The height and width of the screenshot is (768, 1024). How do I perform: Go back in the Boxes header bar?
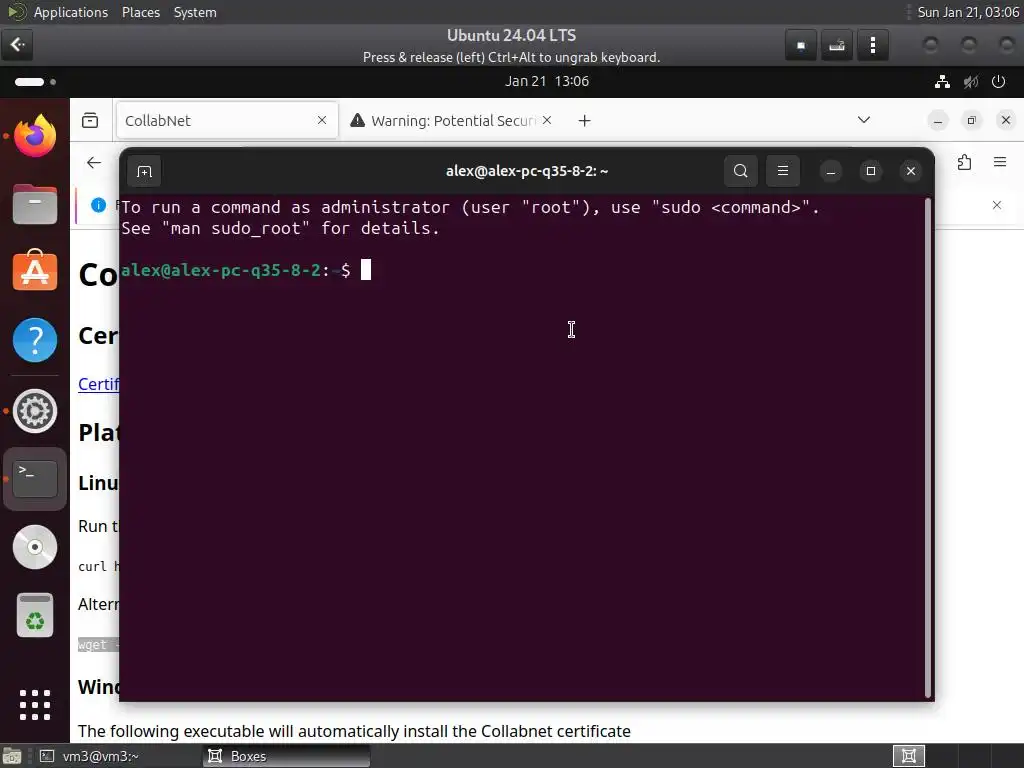click(x=17, y=45)
